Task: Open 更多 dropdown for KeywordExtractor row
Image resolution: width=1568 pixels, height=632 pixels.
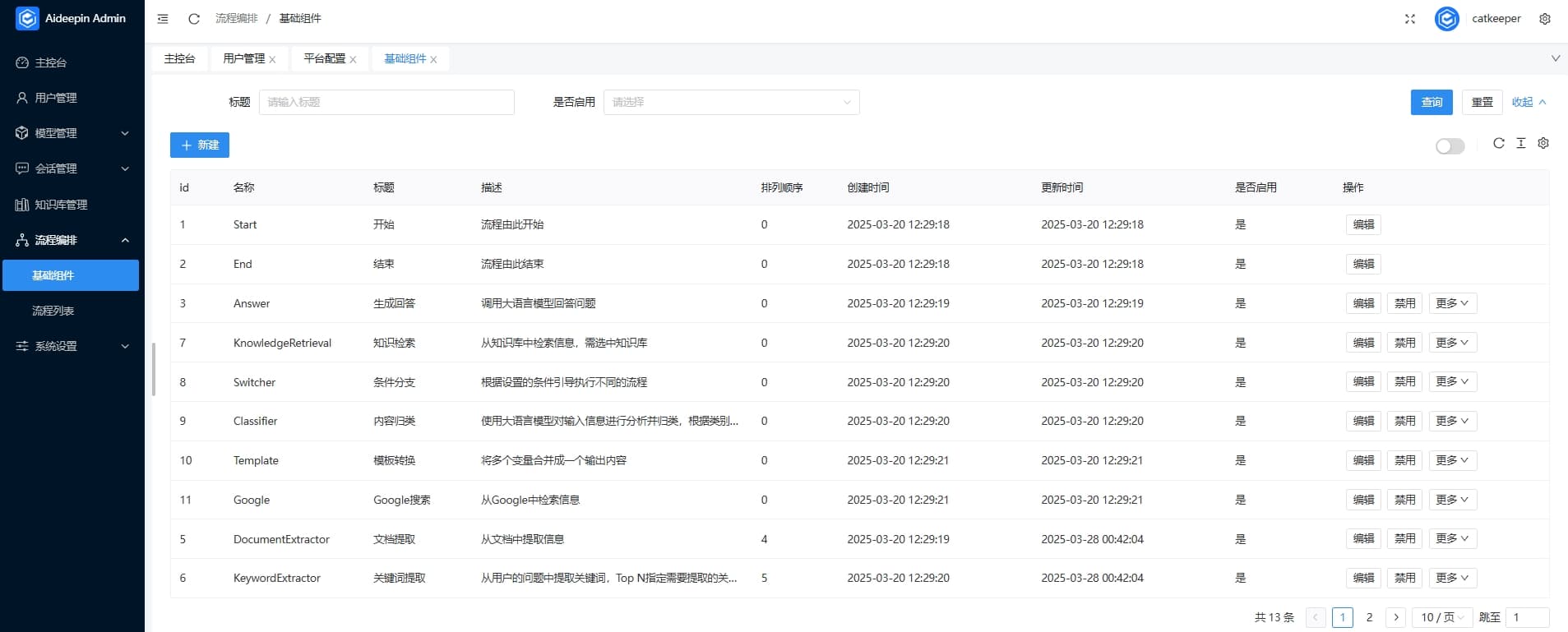Action: tap(1452, 578)
